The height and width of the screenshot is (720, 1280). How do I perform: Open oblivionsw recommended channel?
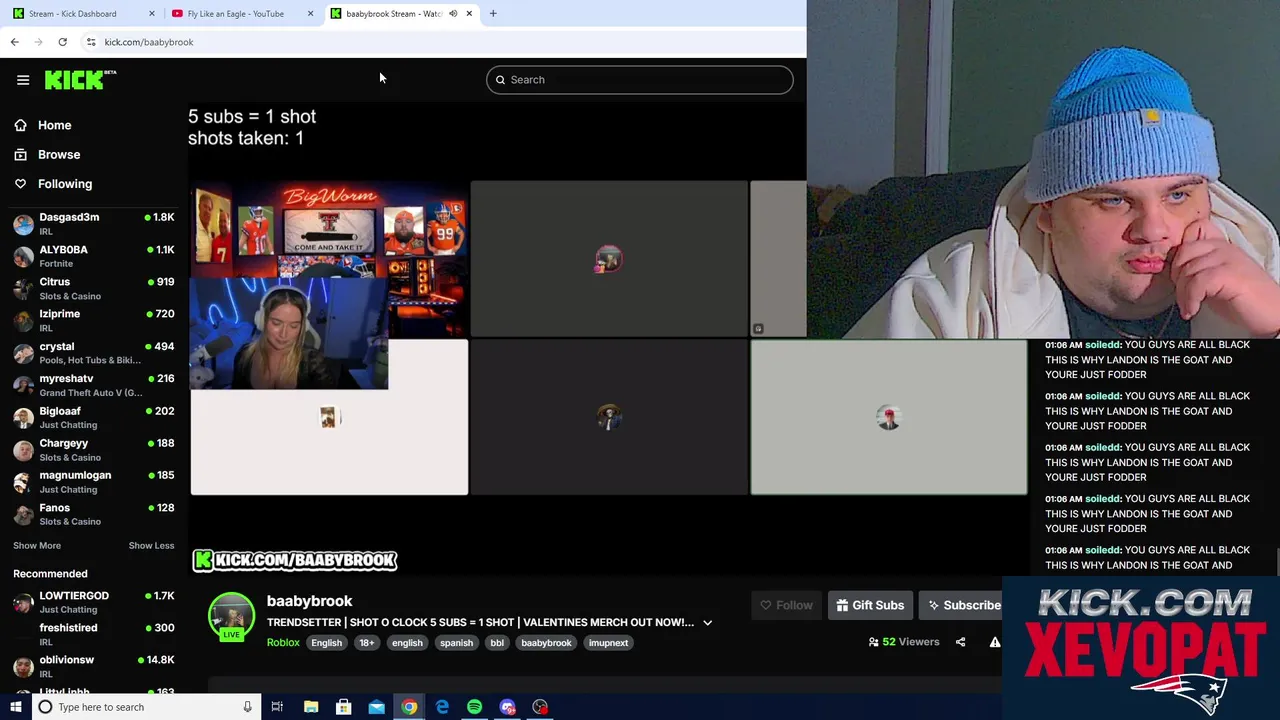pos(93,666)
